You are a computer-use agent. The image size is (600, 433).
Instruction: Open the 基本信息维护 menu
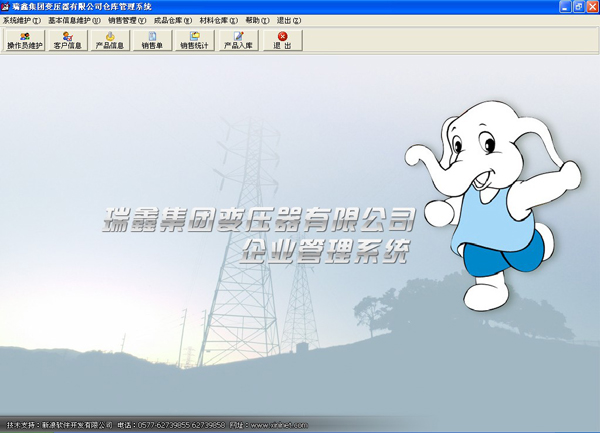pos(74,20)
